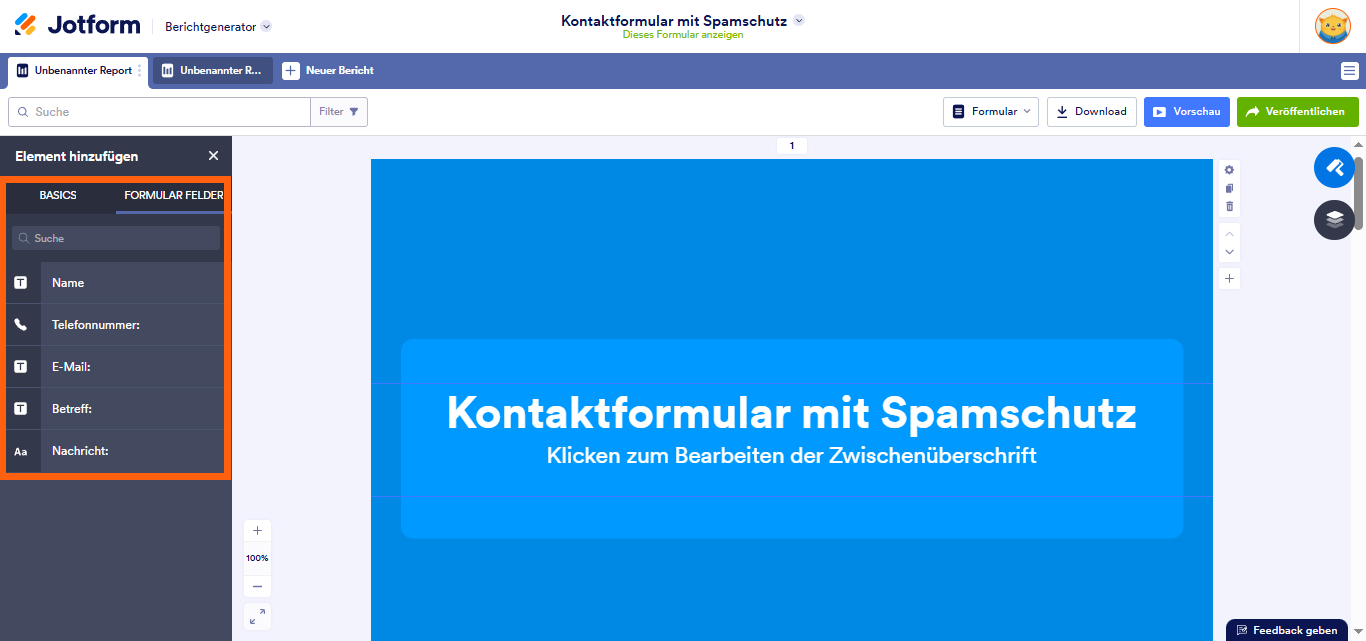
Task: Add a new element with the plus icon
Action: click(1229, 278)
